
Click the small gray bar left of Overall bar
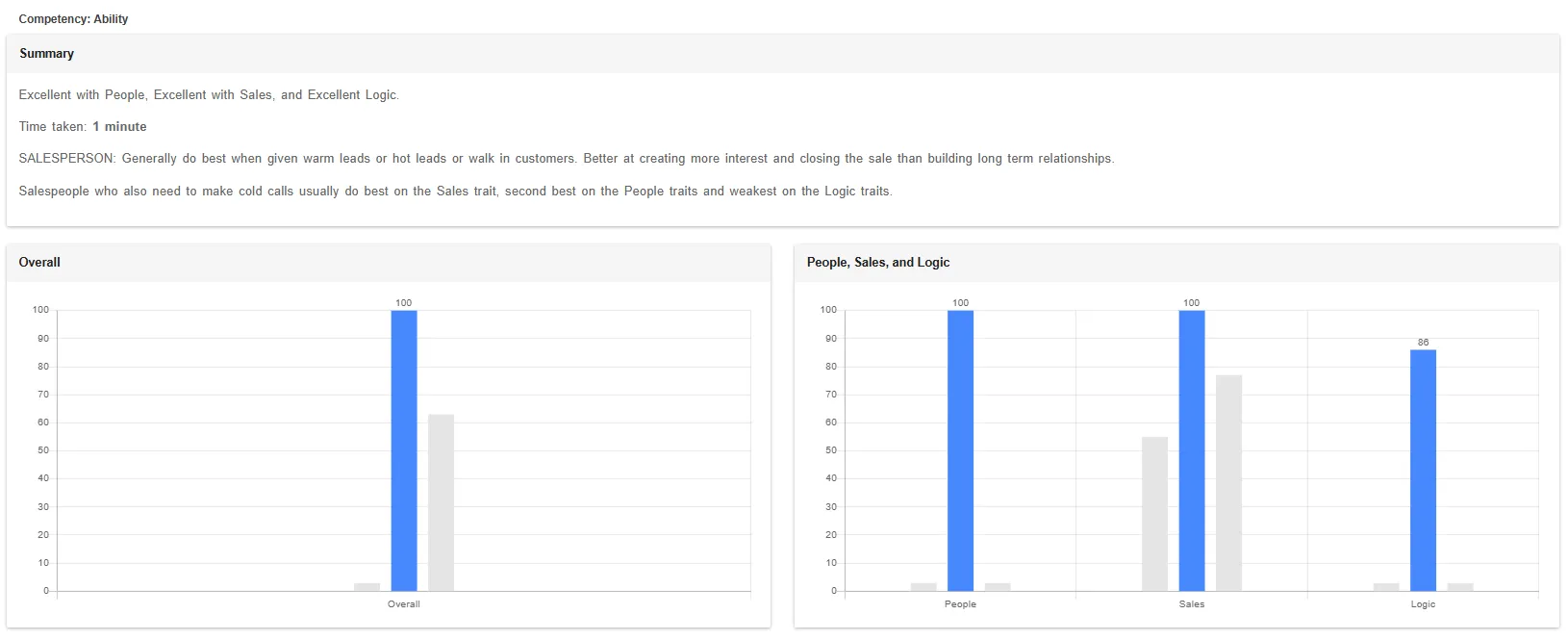tap(367, 587)
